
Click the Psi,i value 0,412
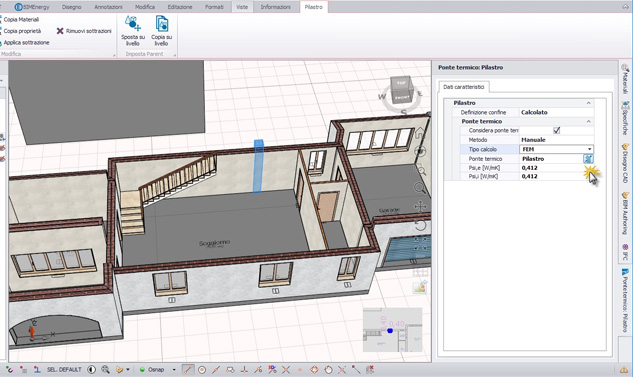529,176
